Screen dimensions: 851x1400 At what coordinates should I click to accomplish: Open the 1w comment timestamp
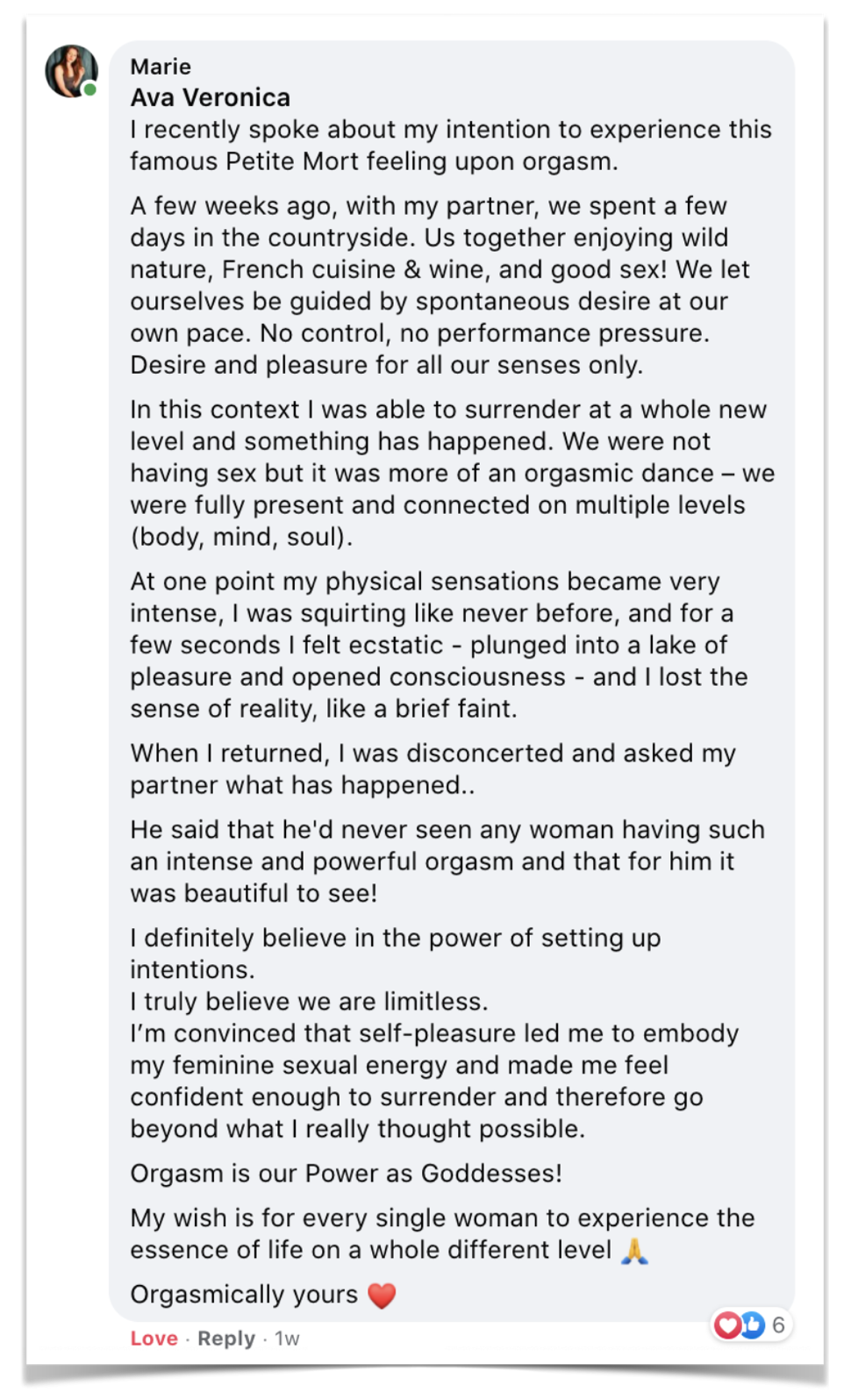click(x=287, y=1339)
